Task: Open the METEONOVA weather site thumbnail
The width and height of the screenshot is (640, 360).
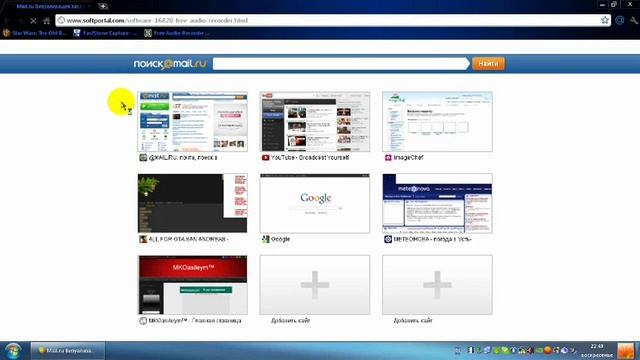Action: (x=437, y=203)
